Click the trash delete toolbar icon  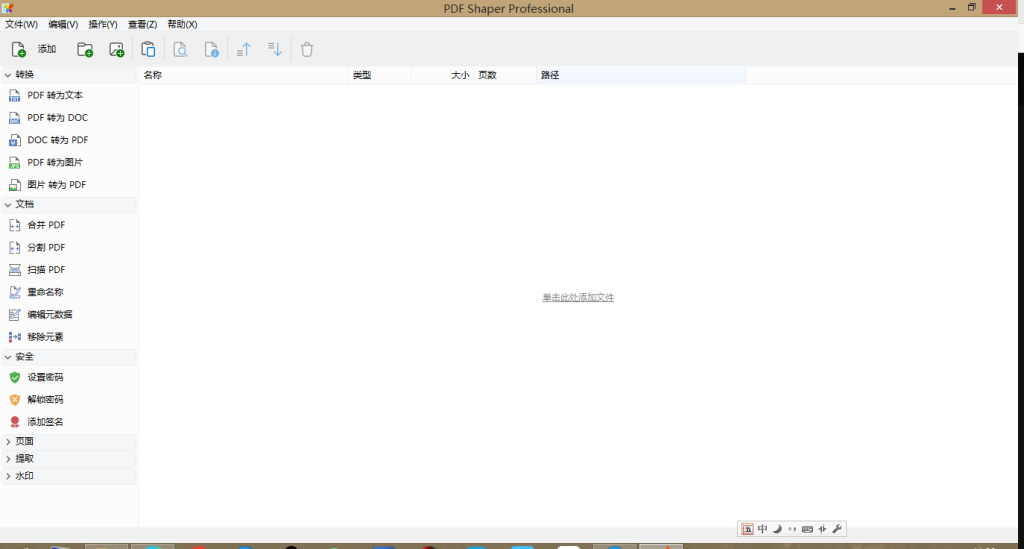click(307, 50)
